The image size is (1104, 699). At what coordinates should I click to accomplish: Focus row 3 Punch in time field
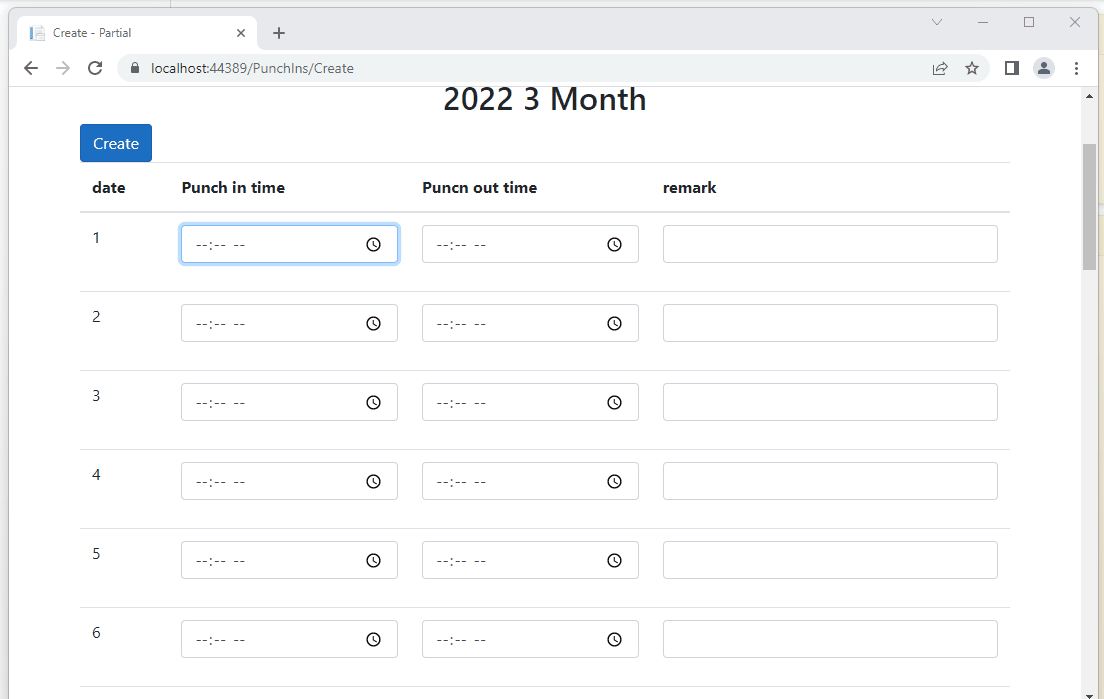pos(289,402)
